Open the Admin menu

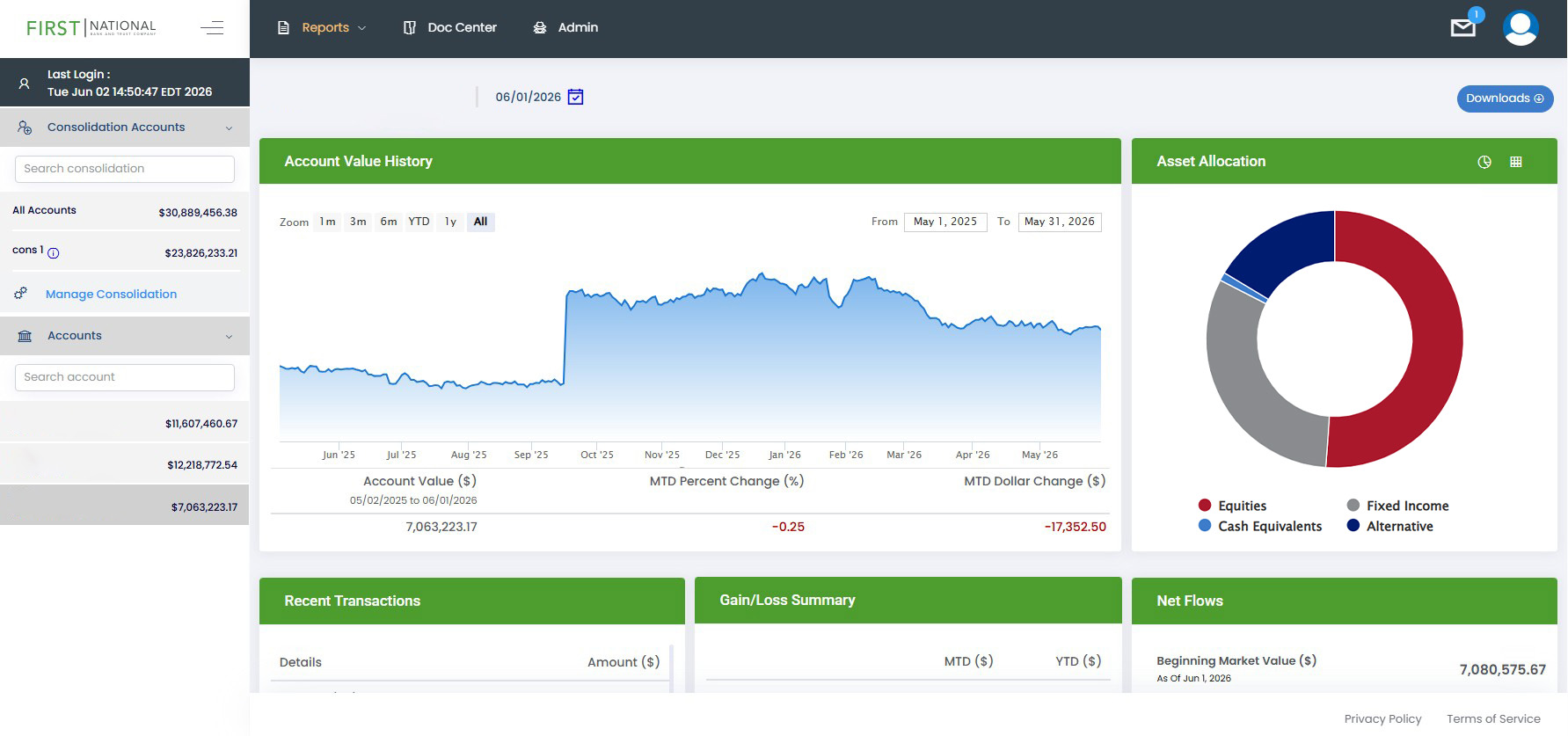coord(565,28)
